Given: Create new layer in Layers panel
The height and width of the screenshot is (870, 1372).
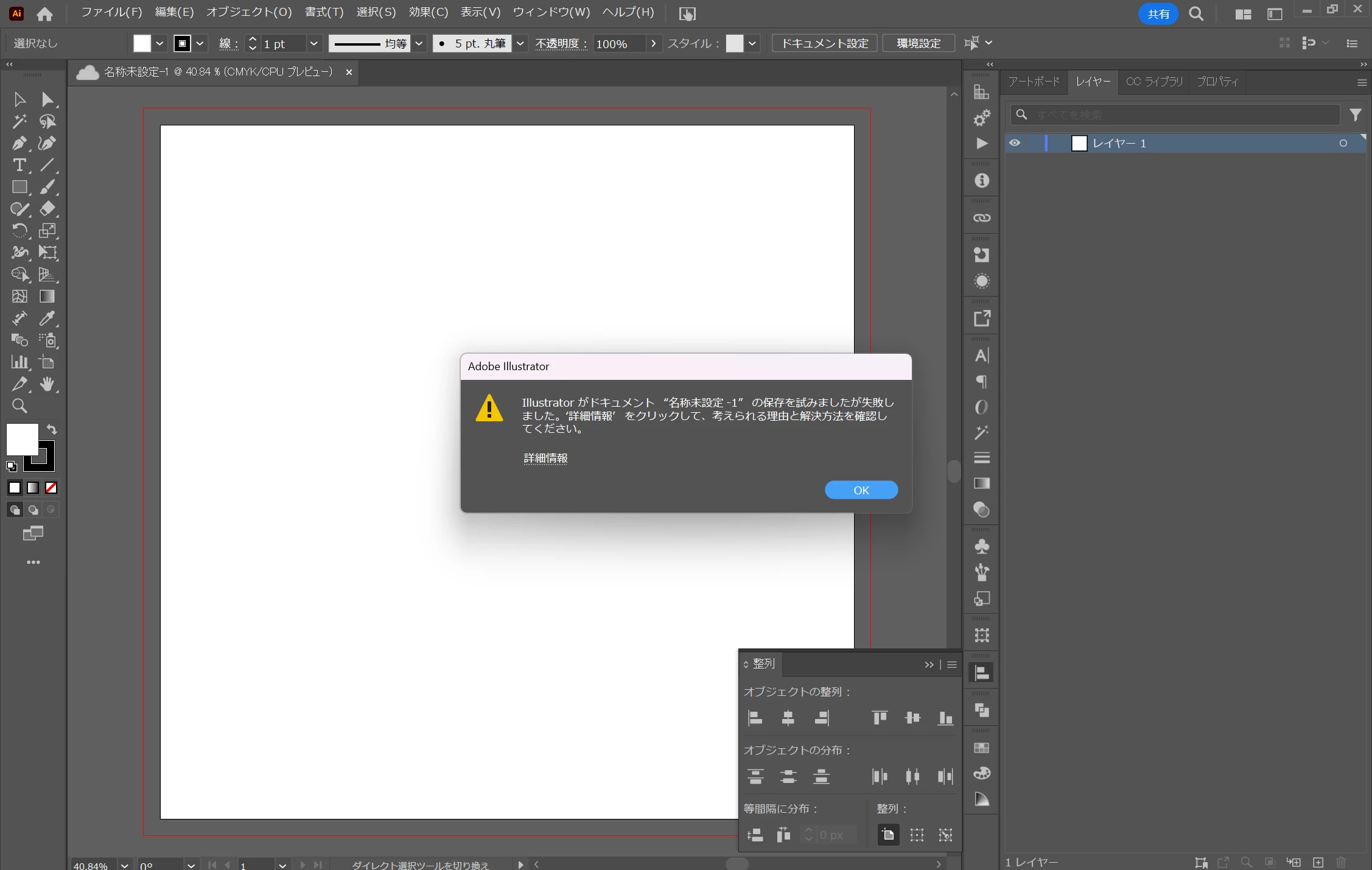Looking at the screenshot, I should pyautogui.click(x=1318, y=862).
